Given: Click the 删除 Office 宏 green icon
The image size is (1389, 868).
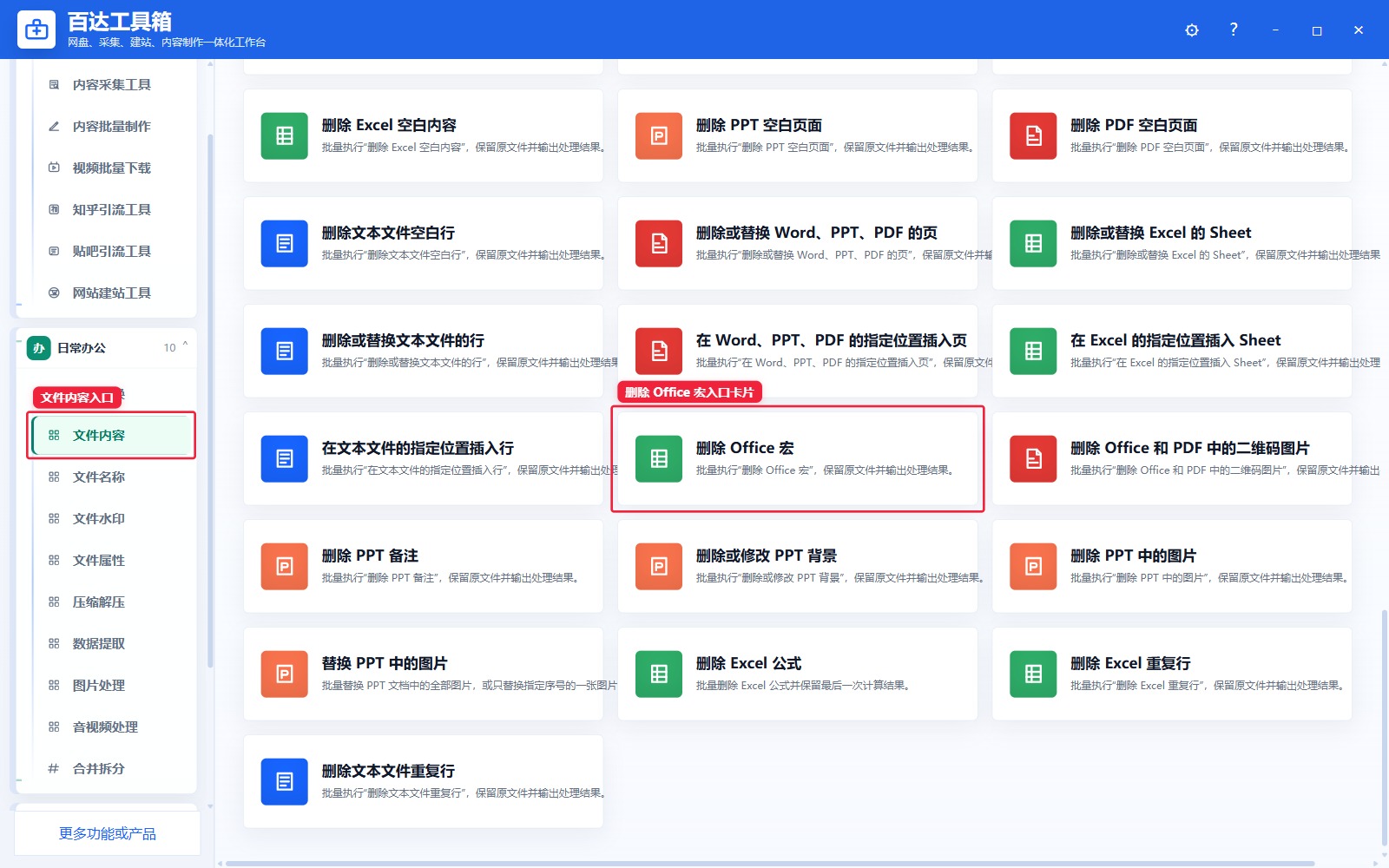Looking at the screenshot, I should tap(659, 459).
